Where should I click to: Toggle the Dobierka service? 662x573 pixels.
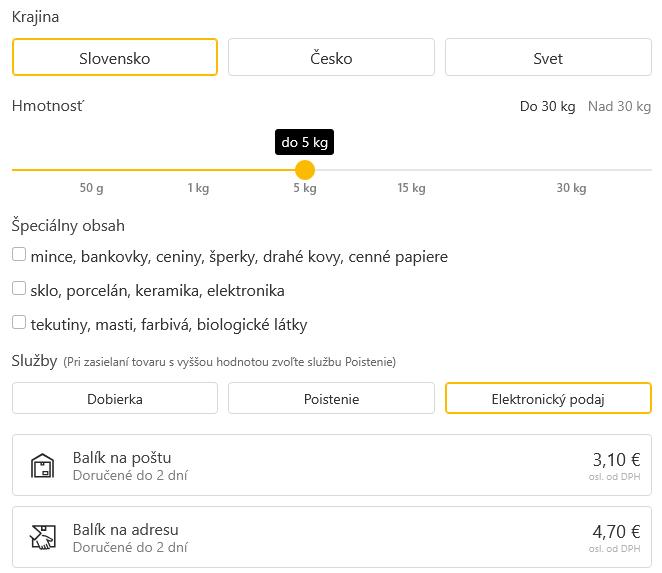coord(115,399)
